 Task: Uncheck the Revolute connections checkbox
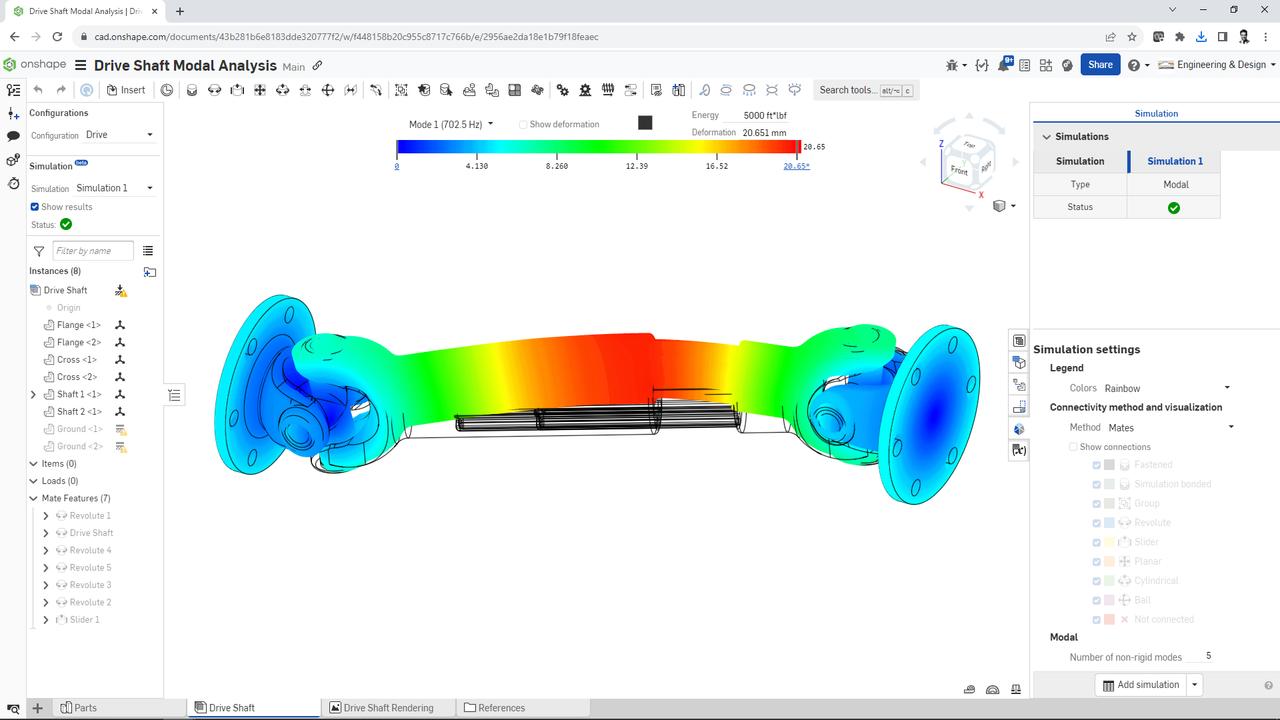[x=1096, y=522]
